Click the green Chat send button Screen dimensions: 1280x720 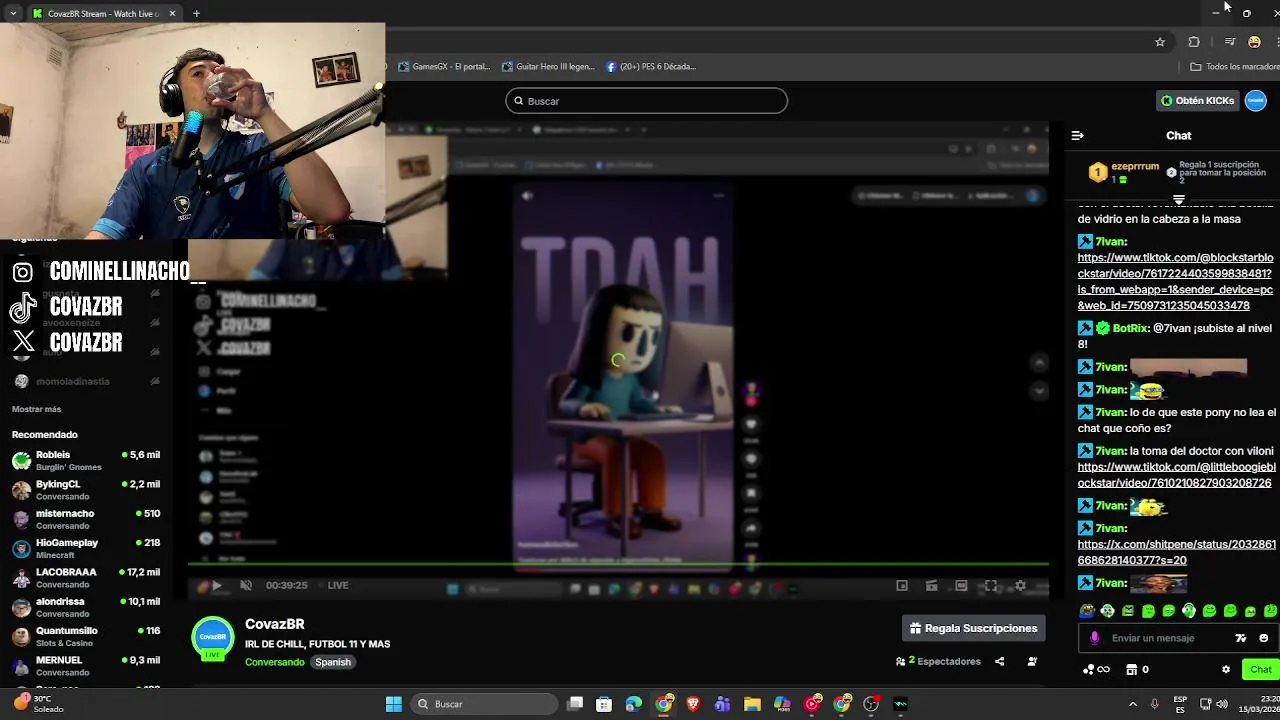[1260, 669]
